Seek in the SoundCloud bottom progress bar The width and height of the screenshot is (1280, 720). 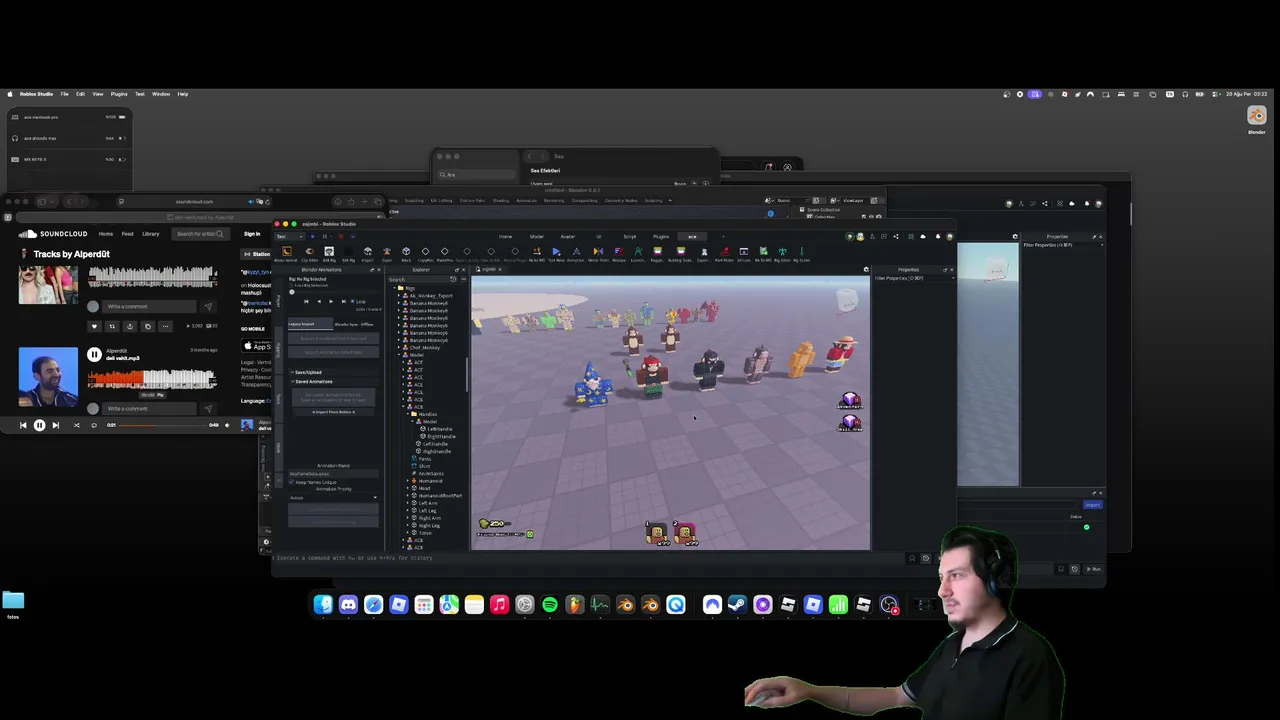pos(162,425)
